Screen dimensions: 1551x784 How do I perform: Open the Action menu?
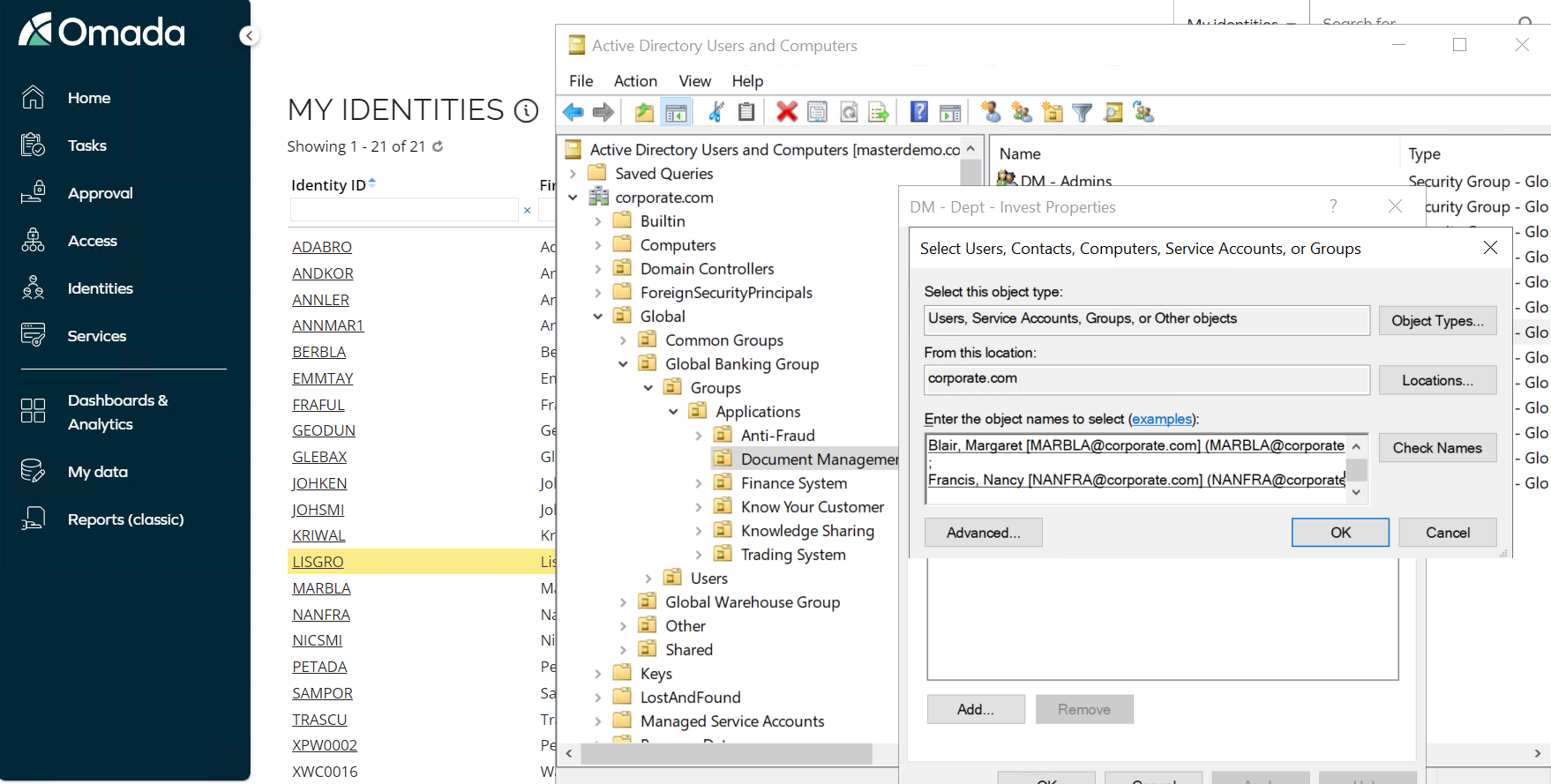(635, 81)
